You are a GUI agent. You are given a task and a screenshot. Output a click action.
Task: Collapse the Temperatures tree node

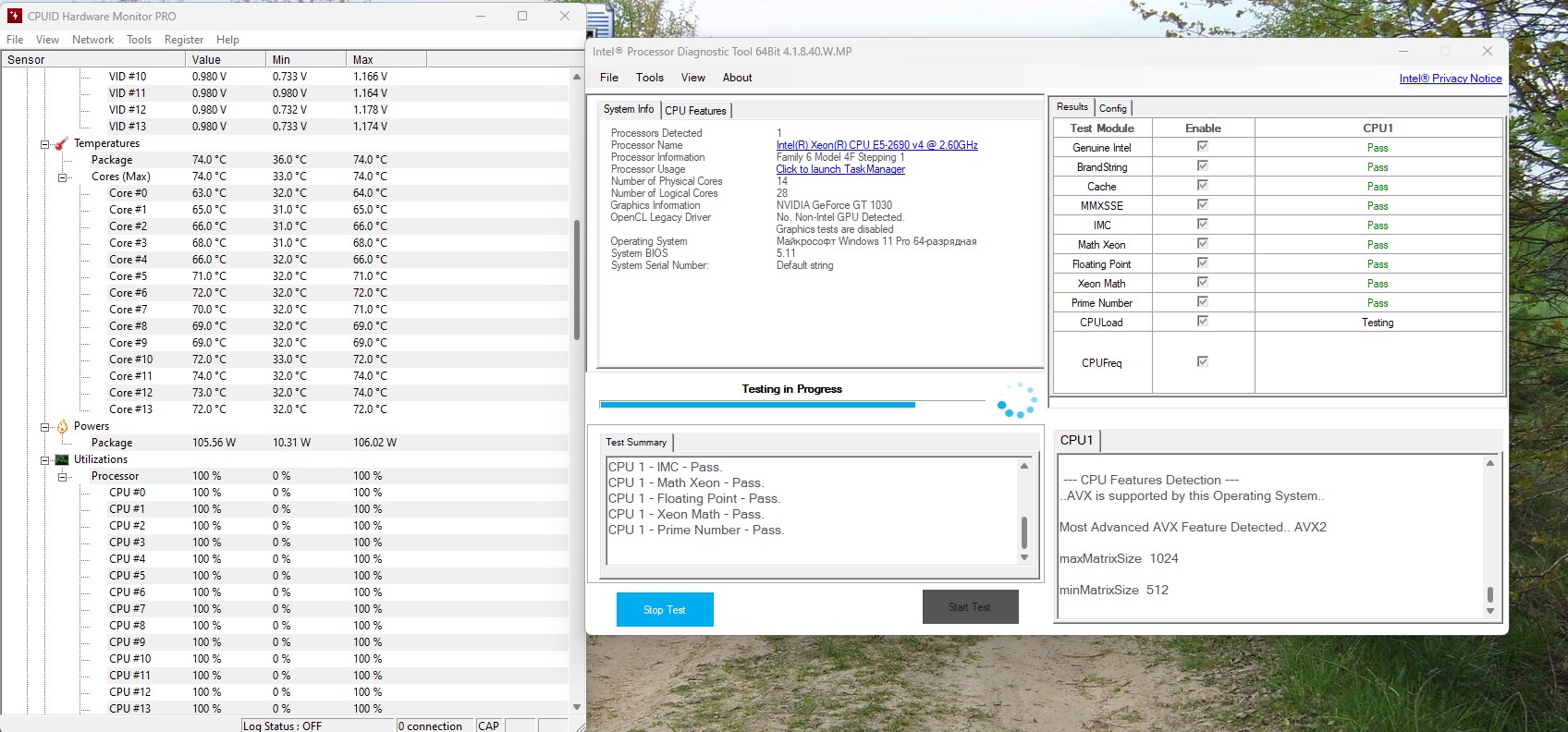[44, 144]
